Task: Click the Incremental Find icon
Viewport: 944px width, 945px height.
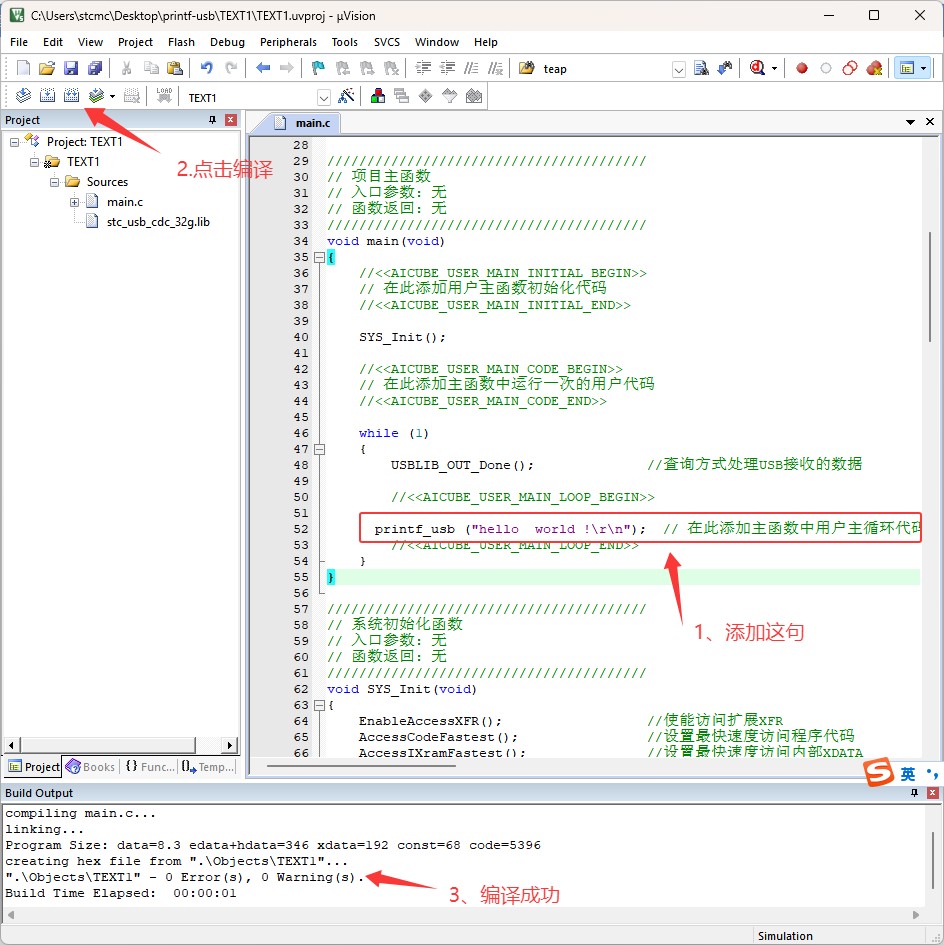Action: coord(725,68)
